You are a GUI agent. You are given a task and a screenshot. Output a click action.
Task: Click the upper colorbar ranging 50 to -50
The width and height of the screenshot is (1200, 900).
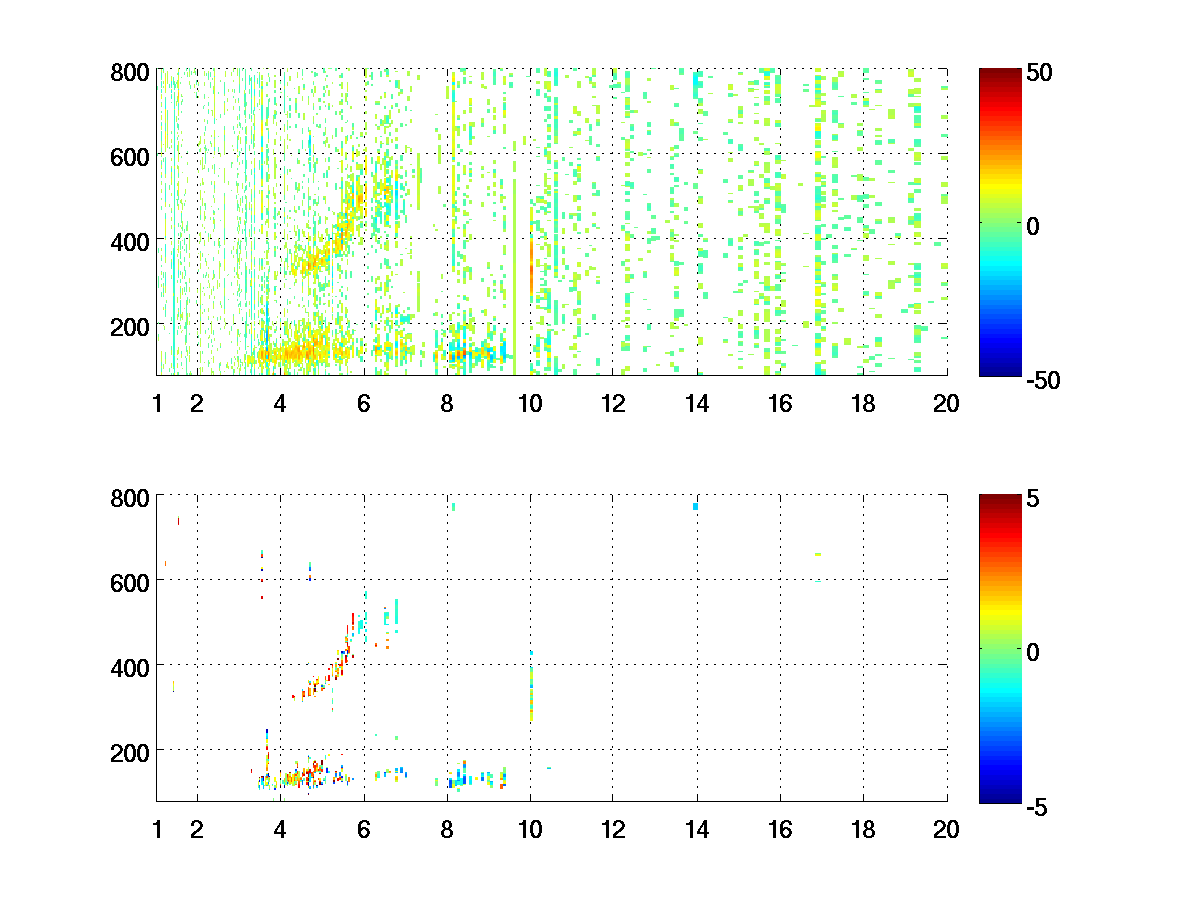999,222
